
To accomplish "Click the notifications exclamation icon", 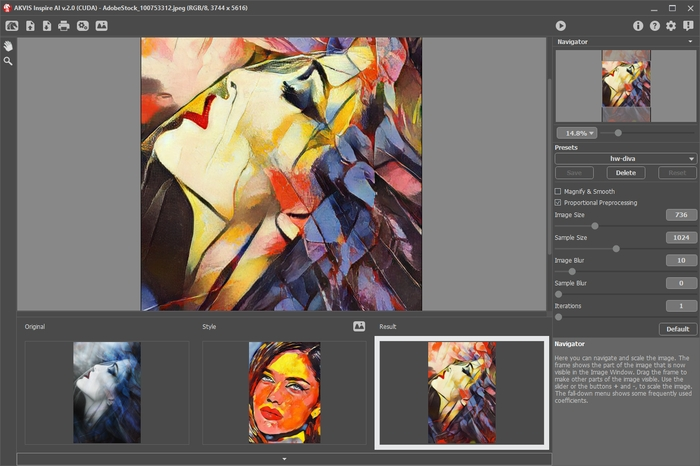I will point(687,25).
